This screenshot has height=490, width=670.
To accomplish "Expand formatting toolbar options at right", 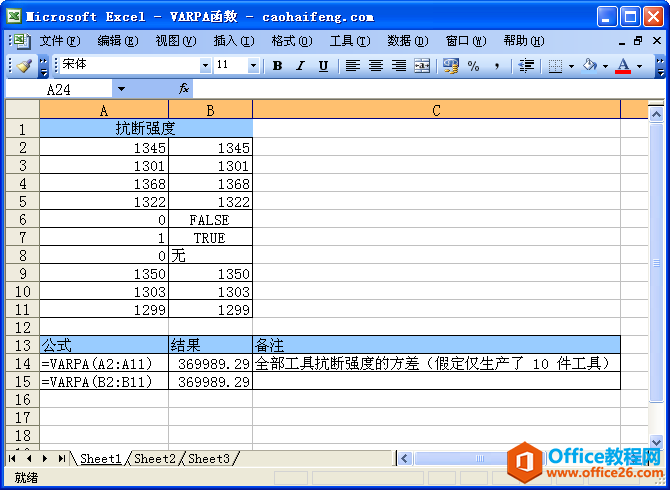I will (660, 66).
